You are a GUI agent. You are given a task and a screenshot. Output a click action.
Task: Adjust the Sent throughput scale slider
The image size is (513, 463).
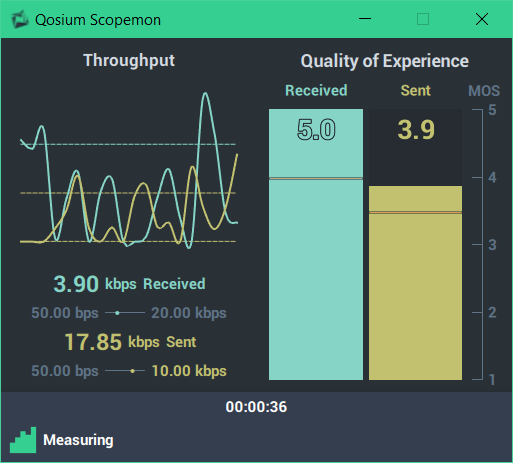[125, 371]
